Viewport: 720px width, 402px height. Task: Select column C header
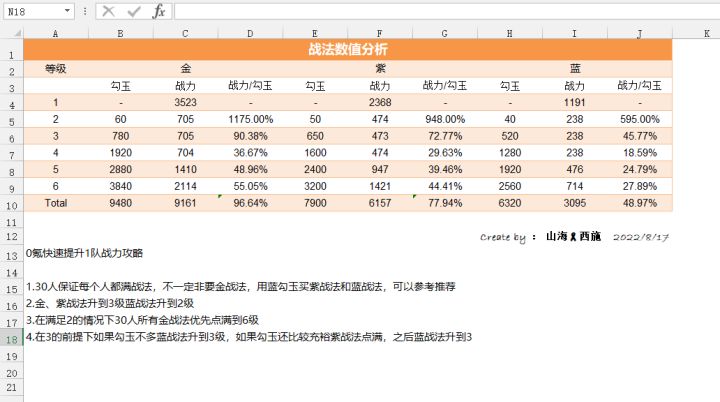[185, 34]
